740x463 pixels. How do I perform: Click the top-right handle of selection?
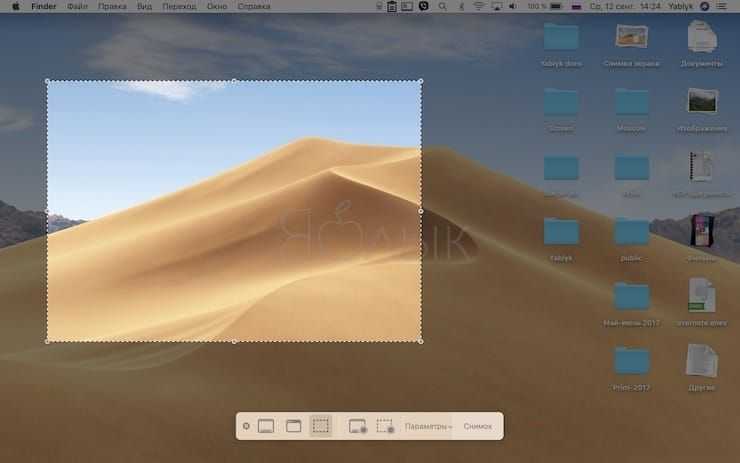pyautogui.click(x=421, y=81)
